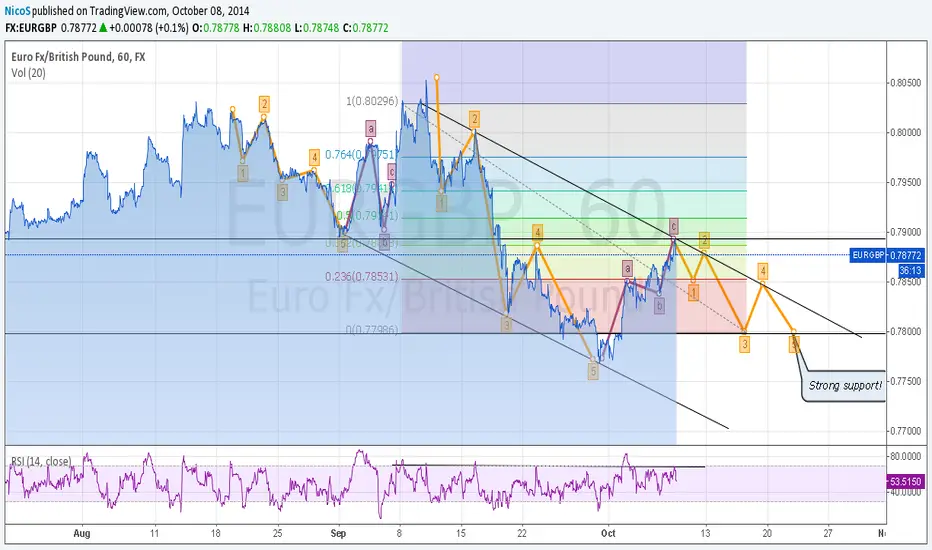Select the FX:EURGBP symbol label

point(31,27)
